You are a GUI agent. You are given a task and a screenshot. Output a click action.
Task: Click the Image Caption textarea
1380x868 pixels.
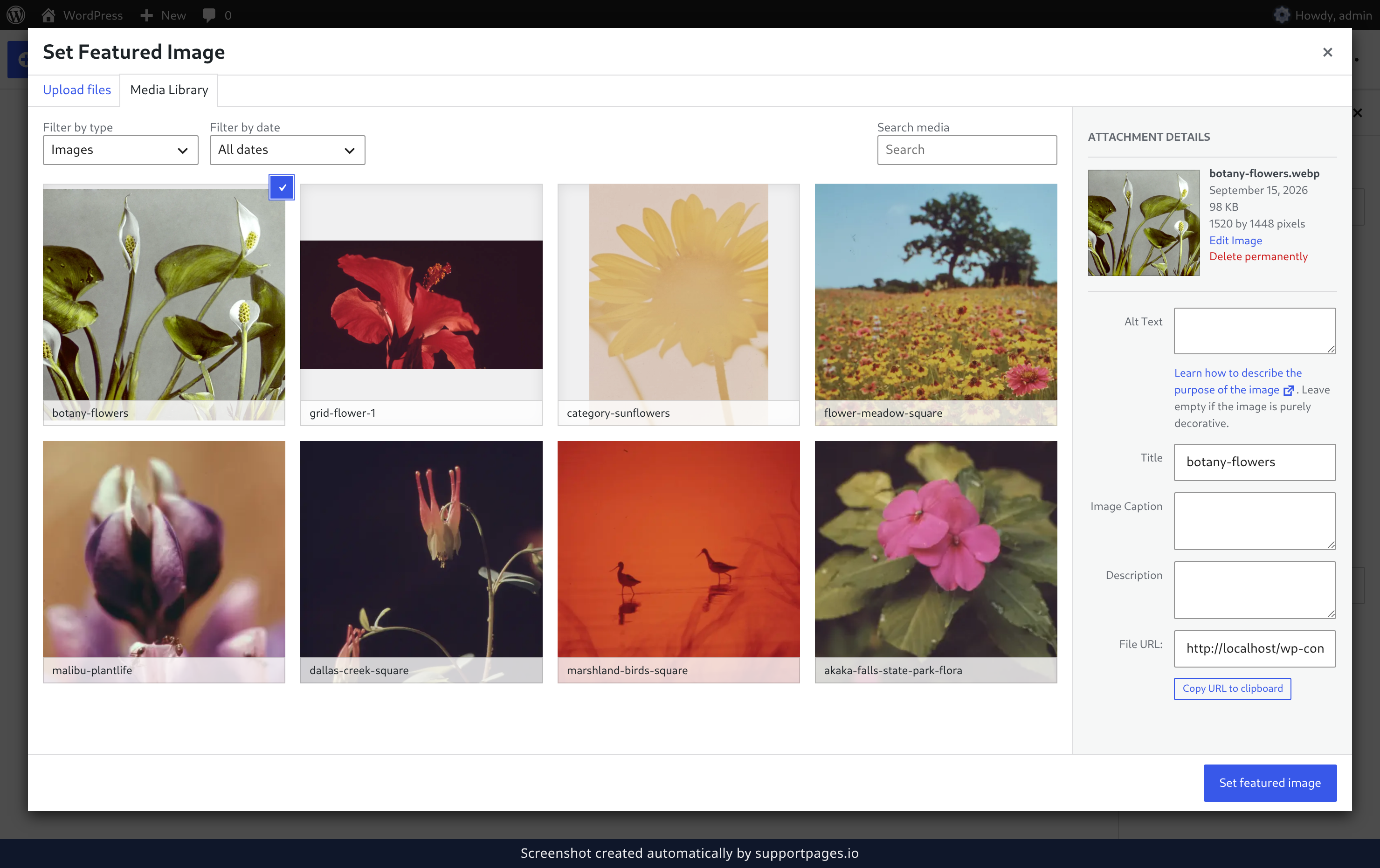coord(1255,521)
